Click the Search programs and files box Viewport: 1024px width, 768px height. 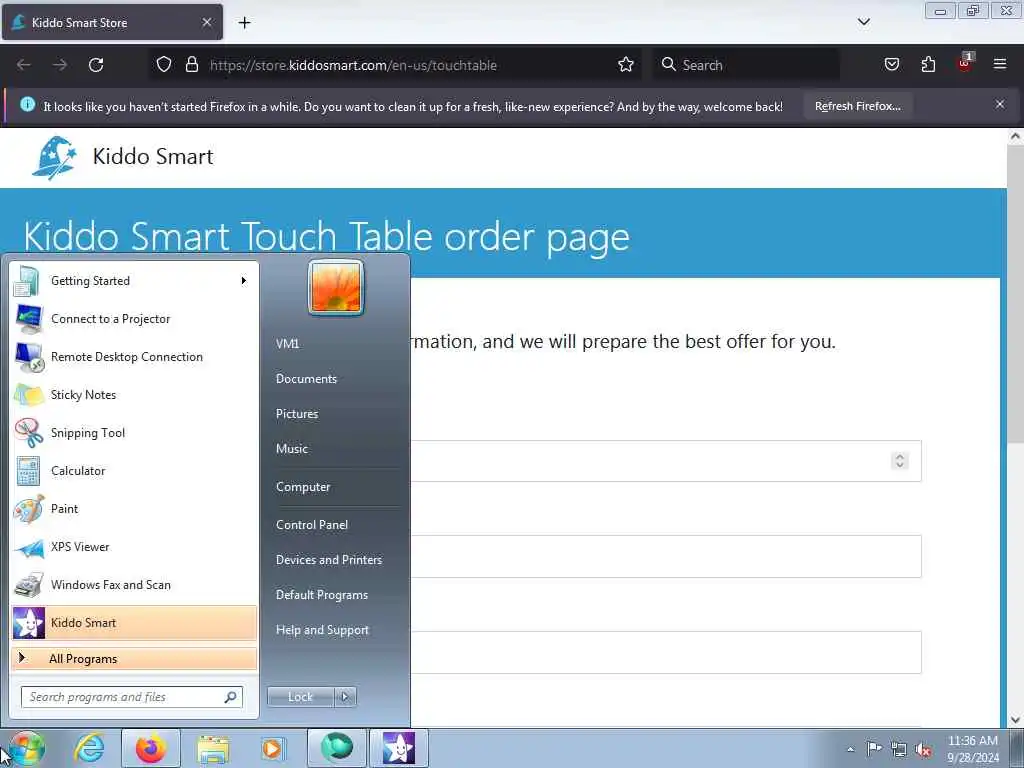131,697
